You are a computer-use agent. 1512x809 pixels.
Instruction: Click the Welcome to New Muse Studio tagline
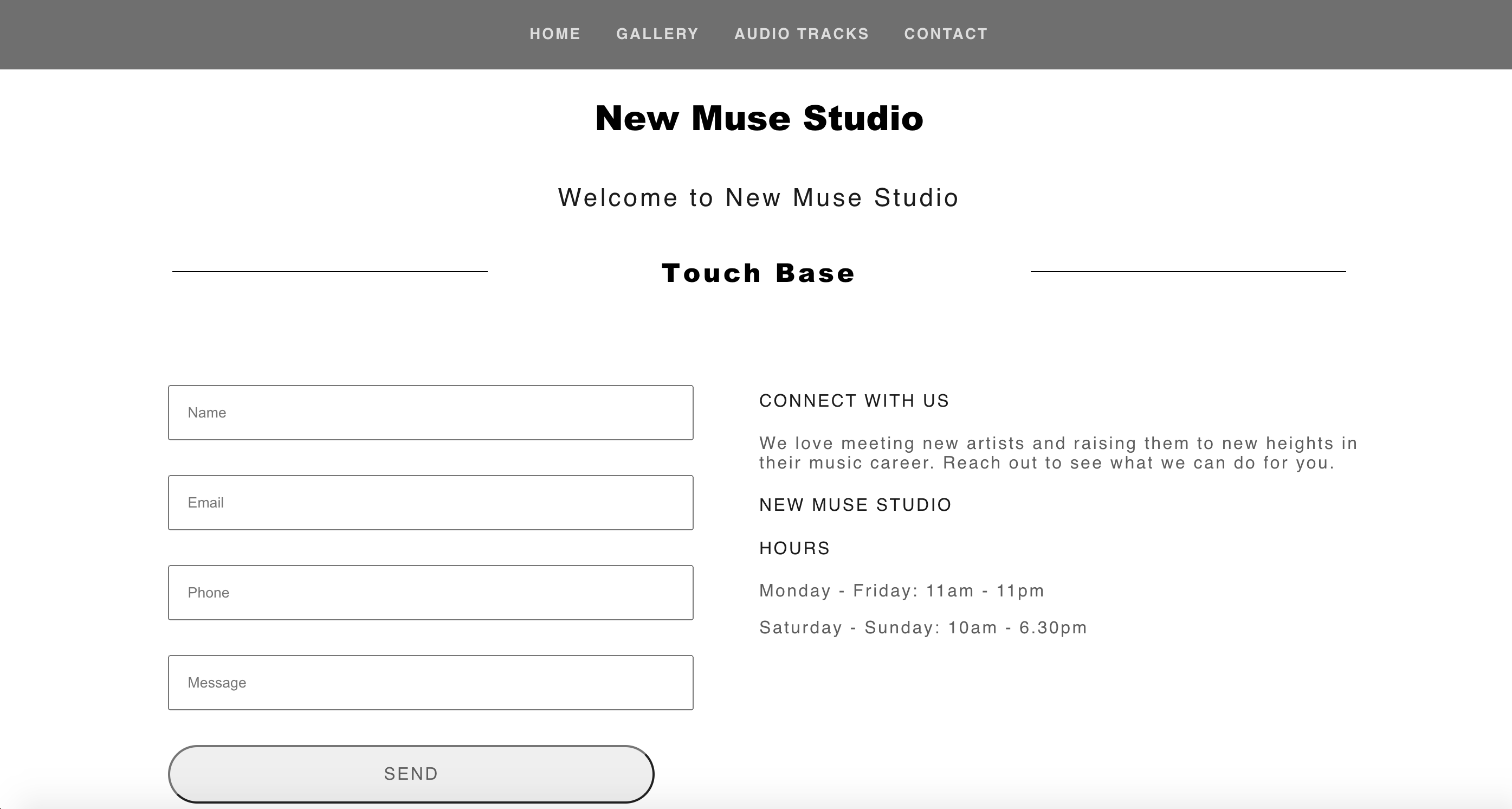tap(758, 198)
